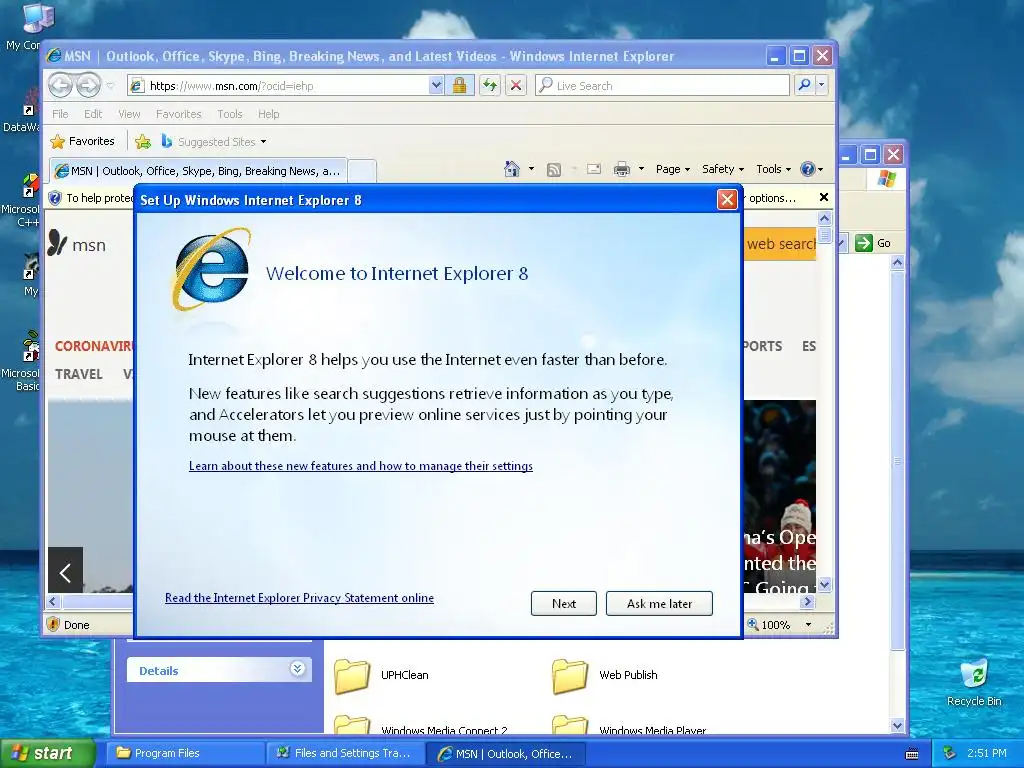Image resolution: width=1024 pixels, height=768 pixels.
Task: Open the Page menu dropdown
Action: [x=673, y=169]
